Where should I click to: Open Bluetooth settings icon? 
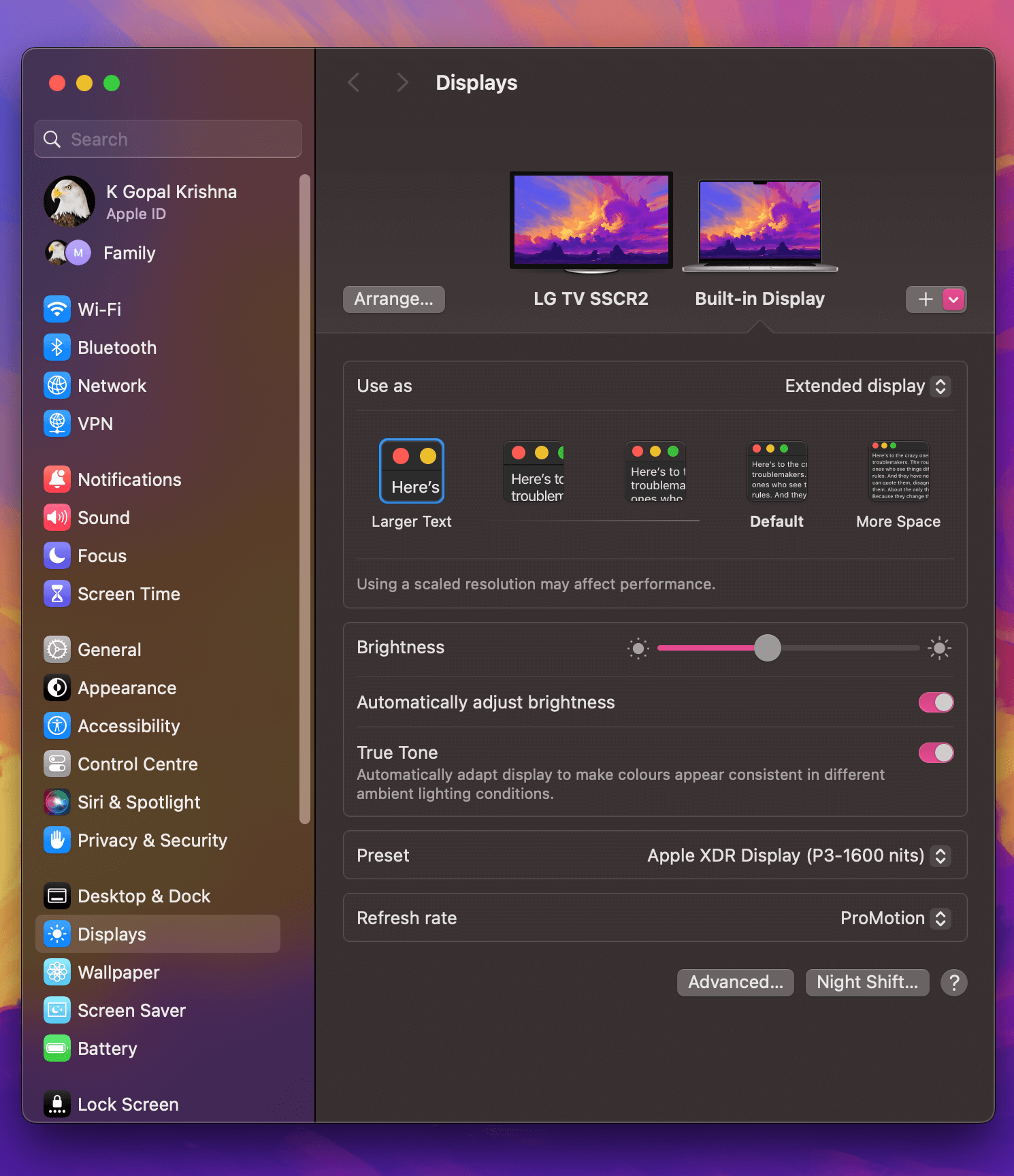(x=57, y=348)
